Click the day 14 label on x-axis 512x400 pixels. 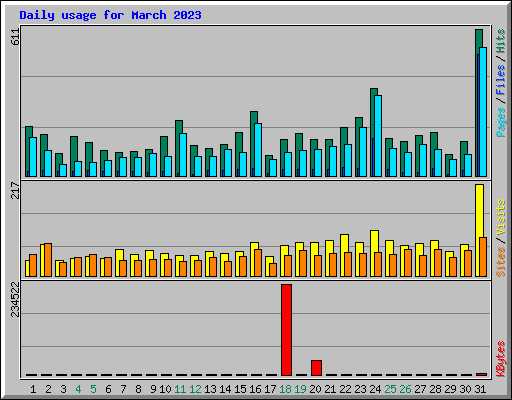[x=225, y=389]
